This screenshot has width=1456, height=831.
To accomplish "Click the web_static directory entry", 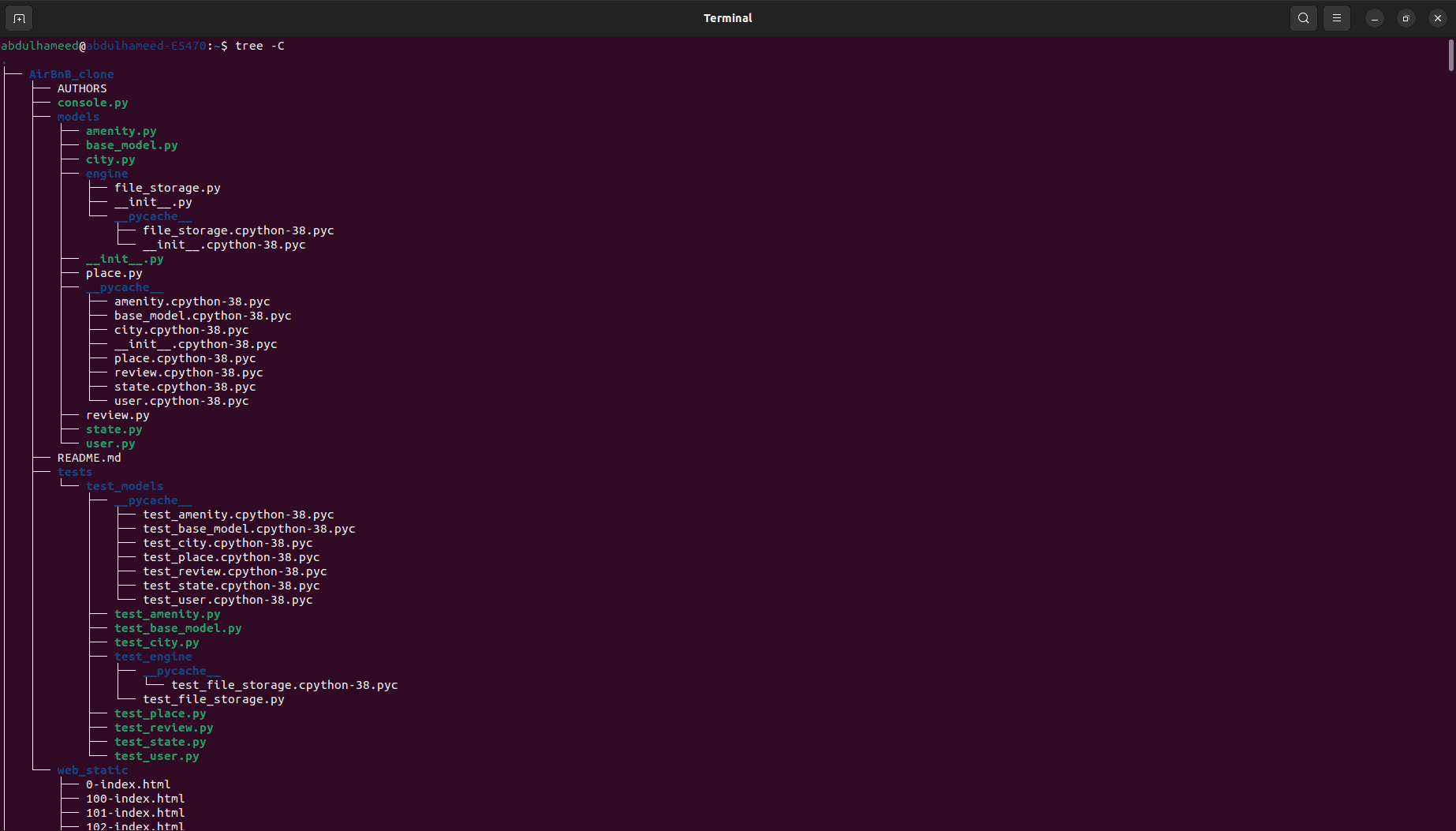I will click(x=92, y=770).
